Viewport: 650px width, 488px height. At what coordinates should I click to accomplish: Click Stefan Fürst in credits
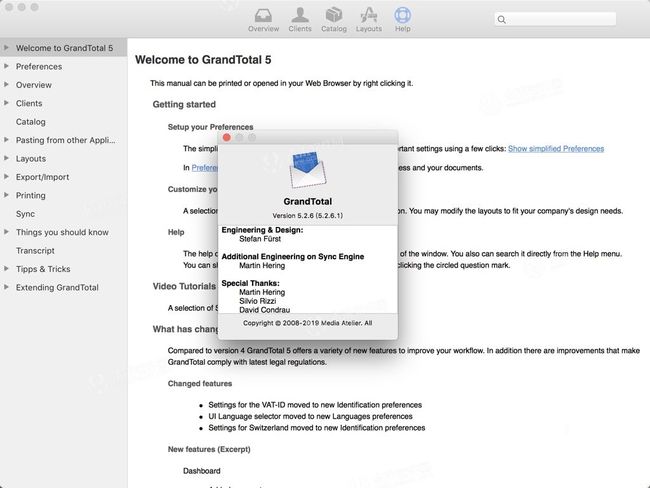tap(260, 239)
